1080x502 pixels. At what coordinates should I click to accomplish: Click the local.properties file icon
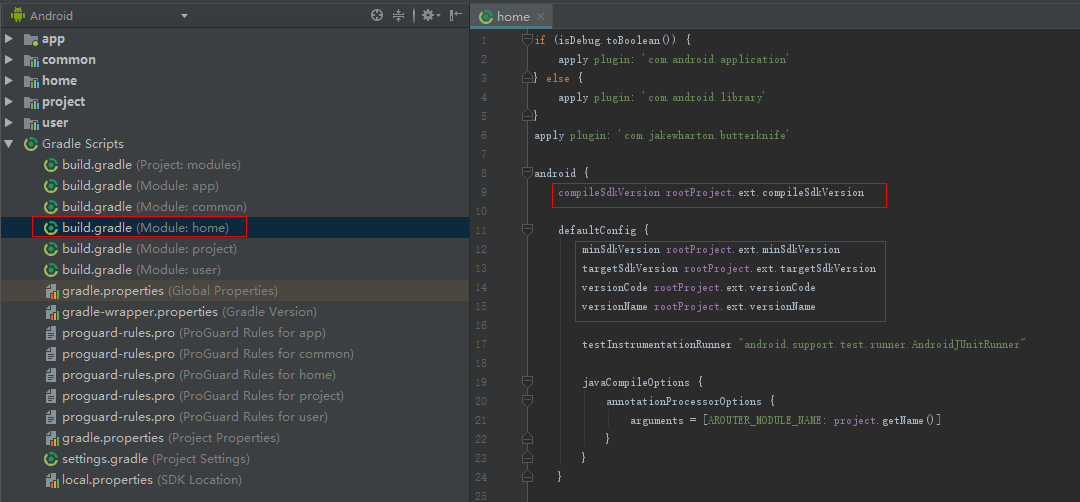point(51,480)
